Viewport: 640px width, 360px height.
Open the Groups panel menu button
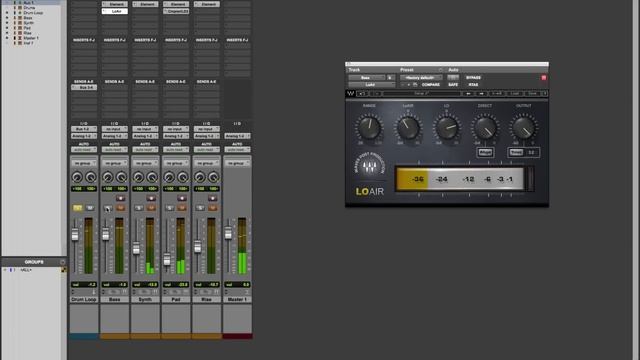click(x=62, y=262)
